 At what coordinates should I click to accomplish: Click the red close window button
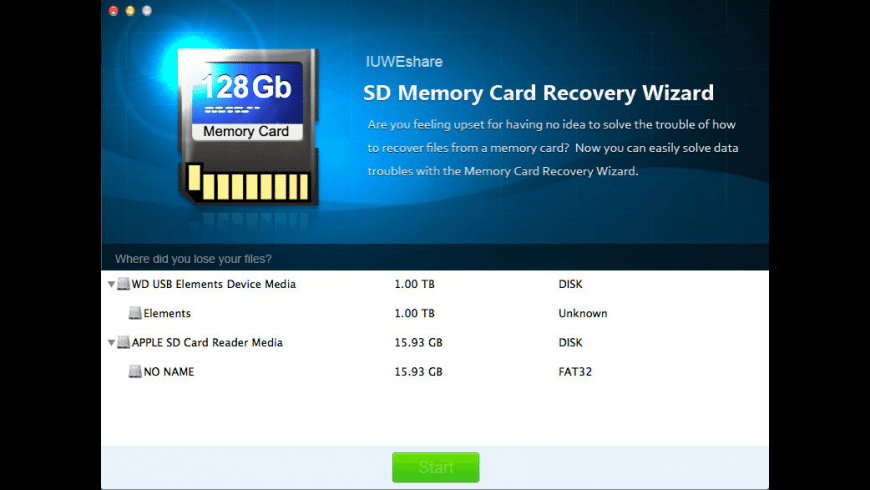click(x=114, y=11)
